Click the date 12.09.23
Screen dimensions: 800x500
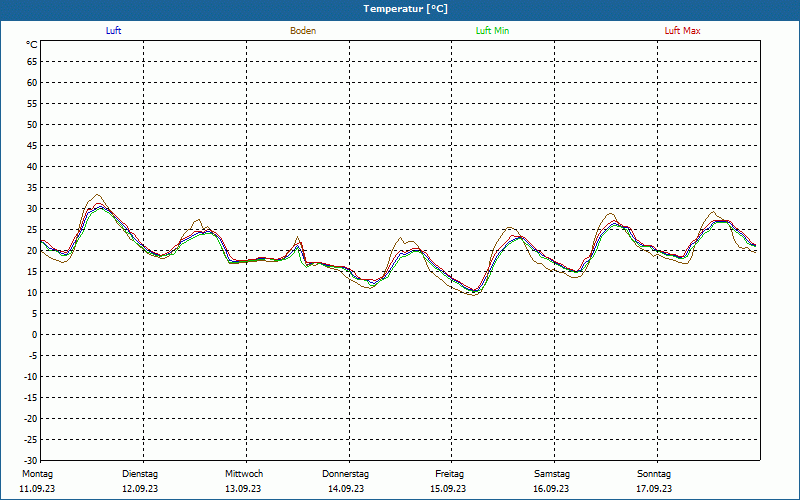tap(140, 489)
